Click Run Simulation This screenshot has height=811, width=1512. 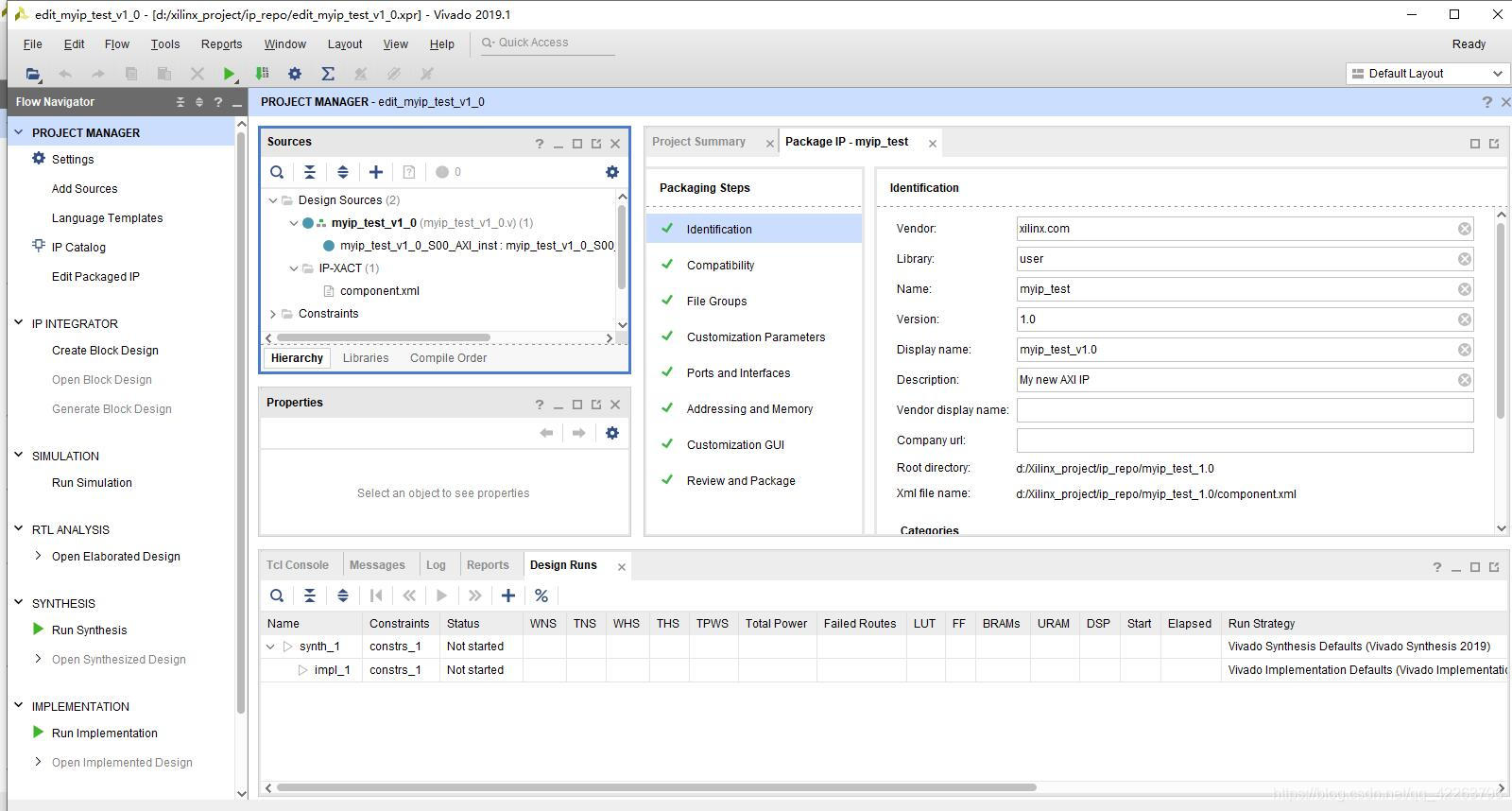[x=92, y=483]
